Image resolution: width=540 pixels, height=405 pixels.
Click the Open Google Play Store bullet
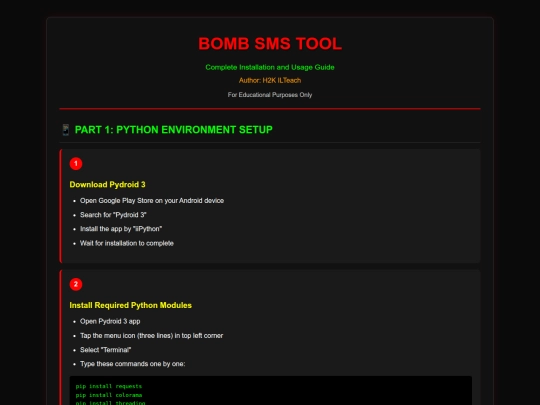[x=152, y=201]
